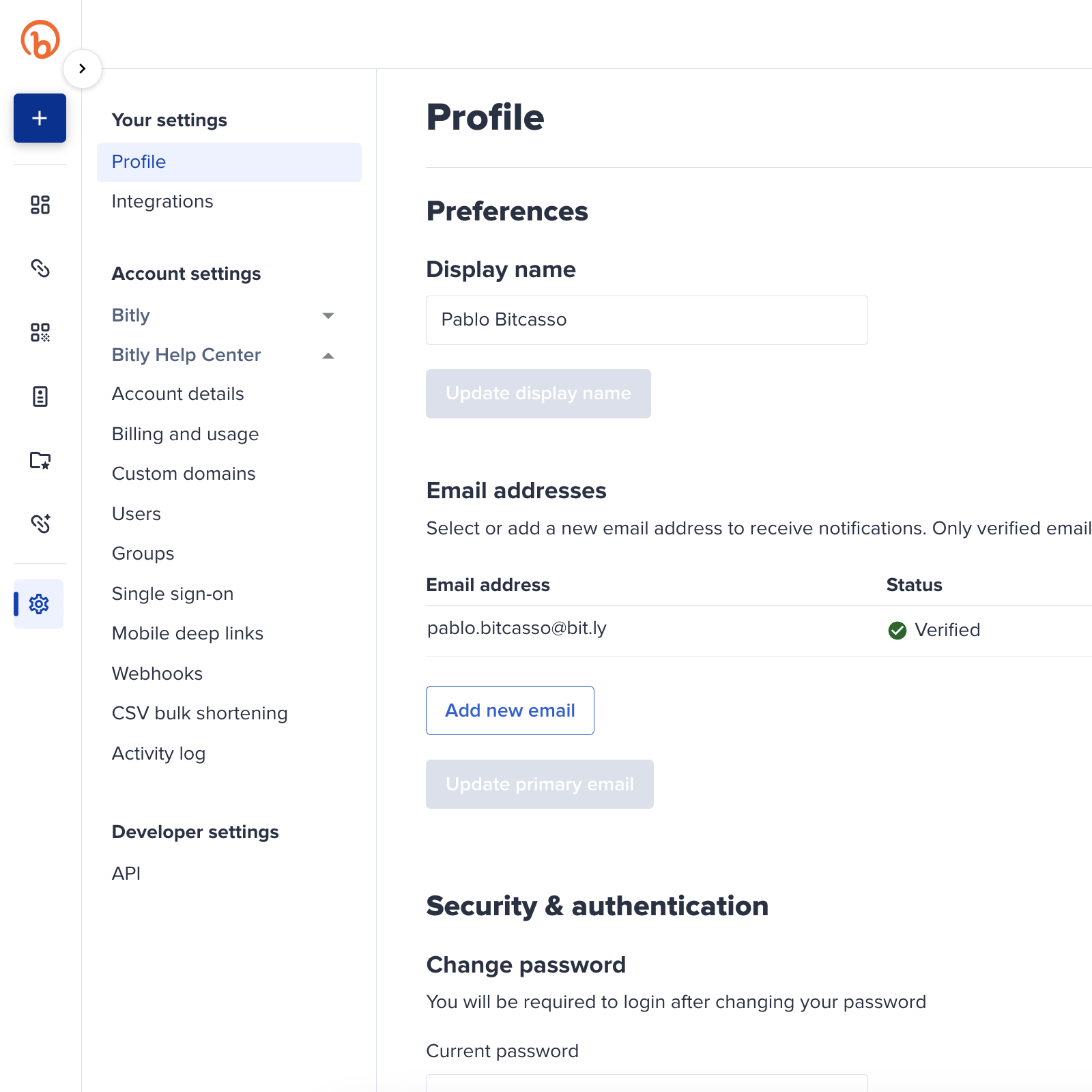Click the Profile page title
The image size is (1092, 1092).
click(485, 117)
